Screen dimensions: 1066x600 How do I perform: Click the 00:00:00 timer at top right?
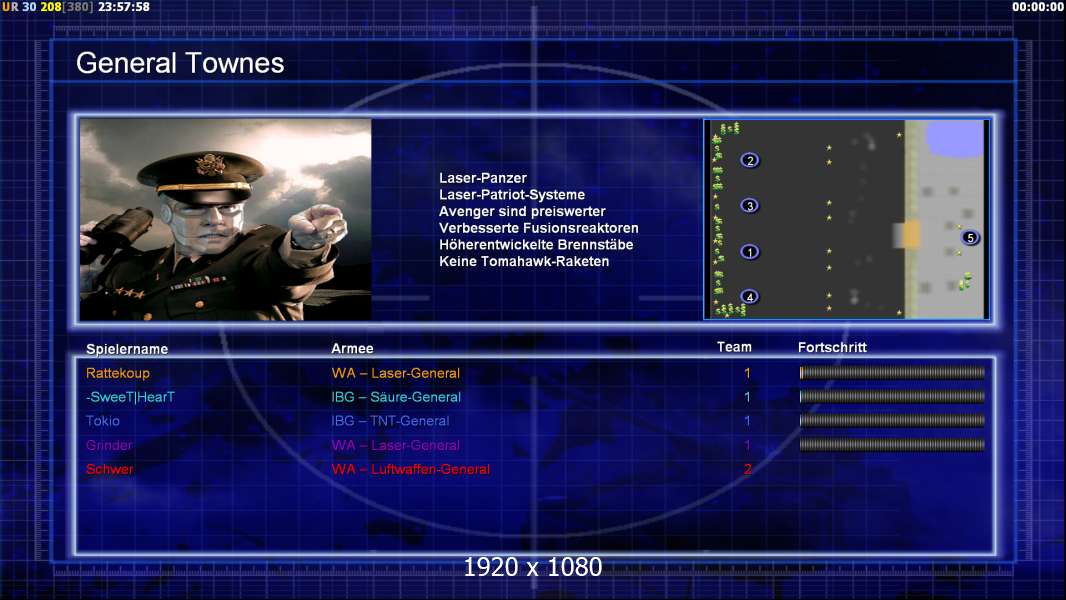(1037, 7)
